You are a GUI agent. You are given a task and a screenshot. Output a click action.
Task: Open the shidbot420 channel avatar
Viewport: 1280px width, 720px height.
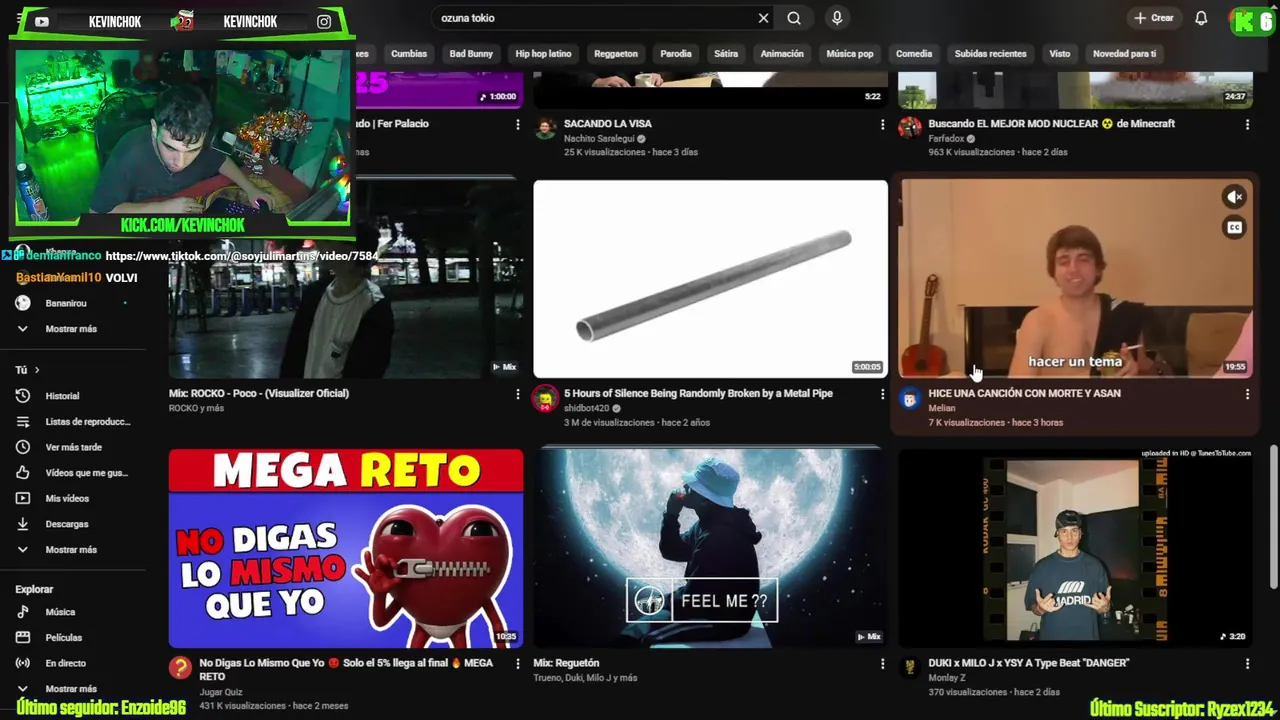(545, 399)
